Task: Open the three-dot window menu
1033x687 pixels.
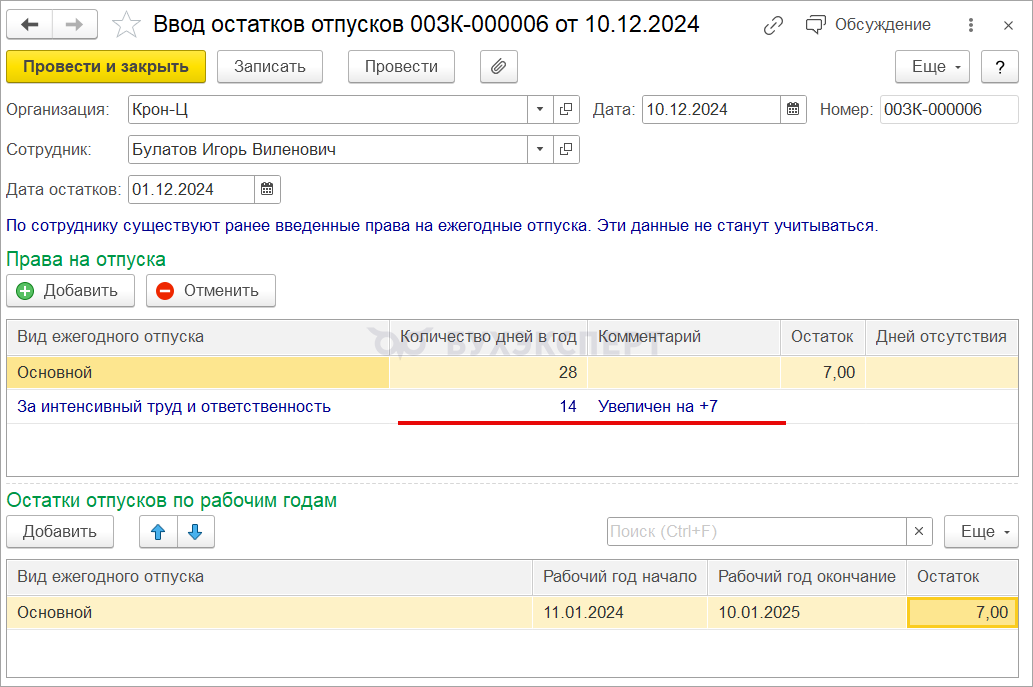Action: click(970, 25)
